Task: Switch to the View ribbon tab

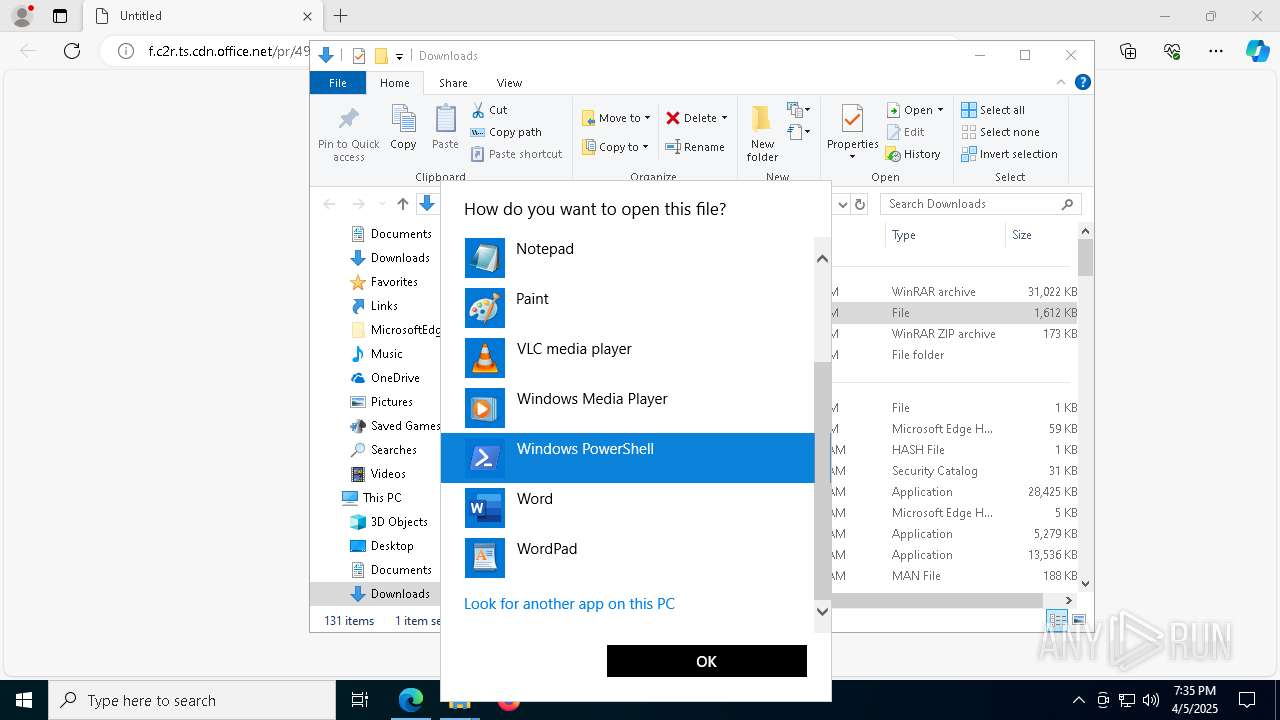Action: [509, 83]
